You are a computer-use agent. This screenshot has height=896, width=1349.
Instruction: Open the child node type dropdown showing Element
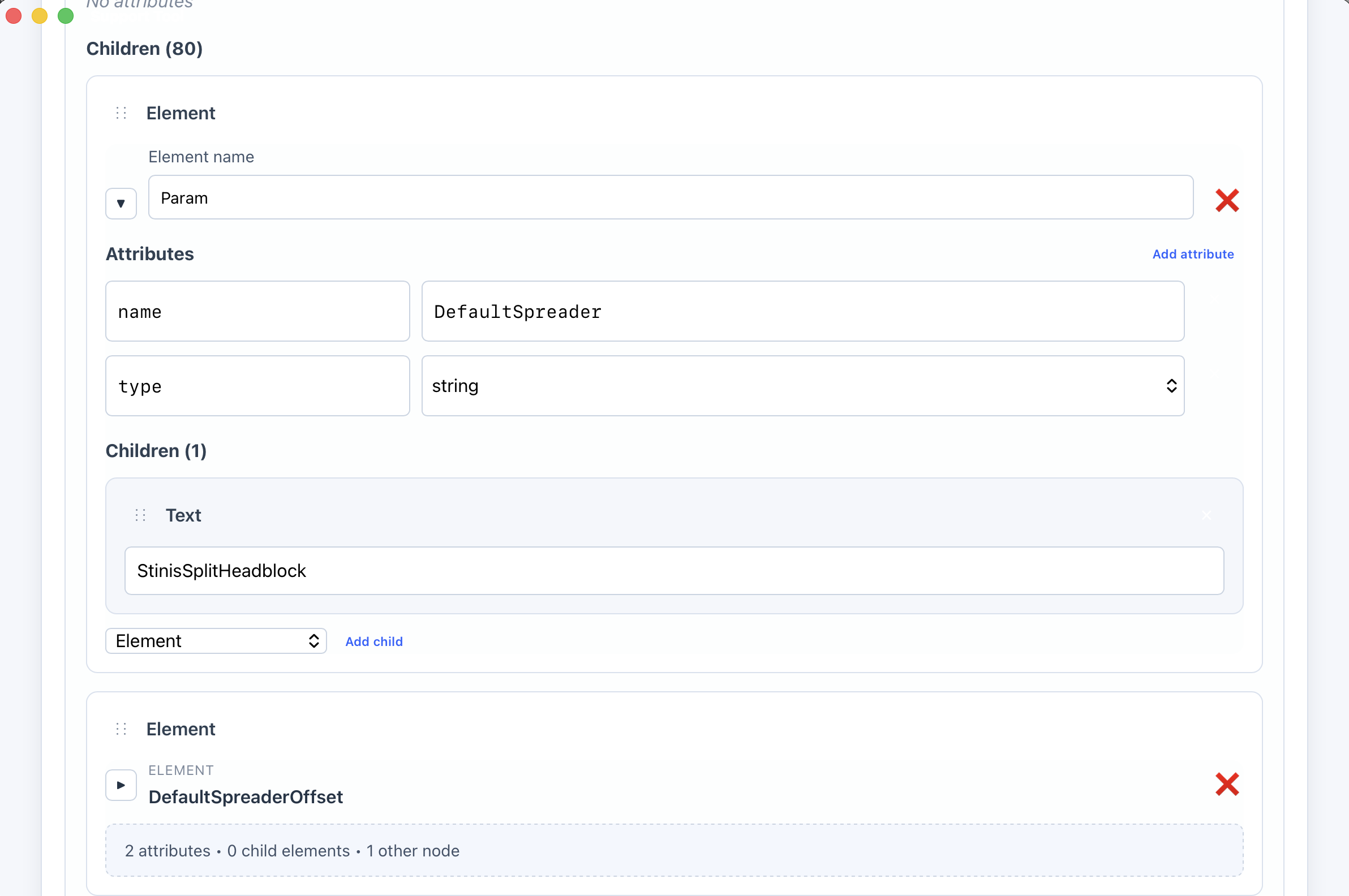coord(216,641)
